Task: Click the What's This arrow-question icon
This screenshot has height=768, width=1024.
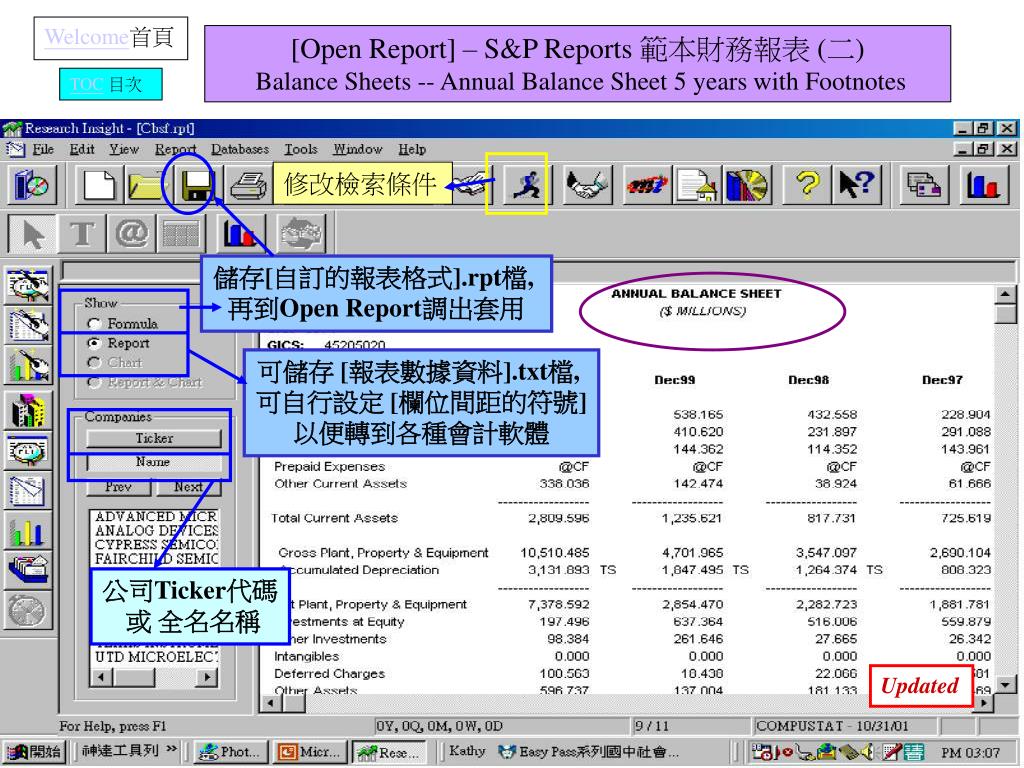Action: pos(855,185)
